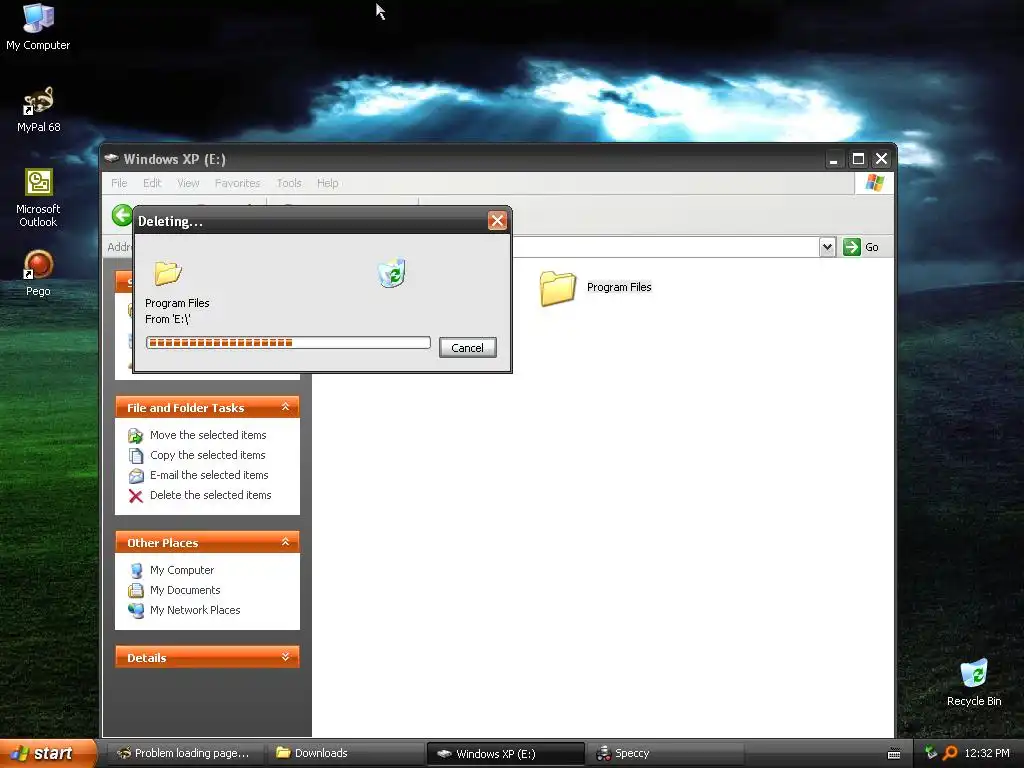Minimize the Windows XP (E:) window
Image resolution: width=1024 pixels, height=768 pixels.
[x=833, y=159]
